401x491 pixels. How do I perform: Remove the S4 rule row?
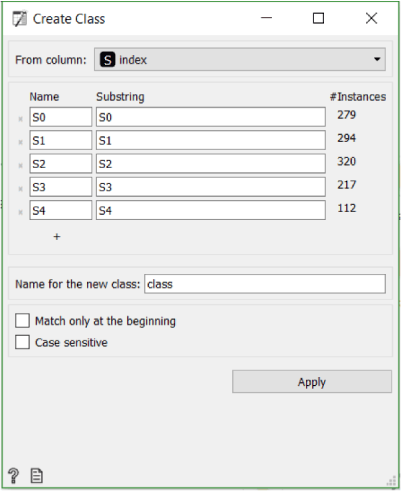tap(20, 212)
